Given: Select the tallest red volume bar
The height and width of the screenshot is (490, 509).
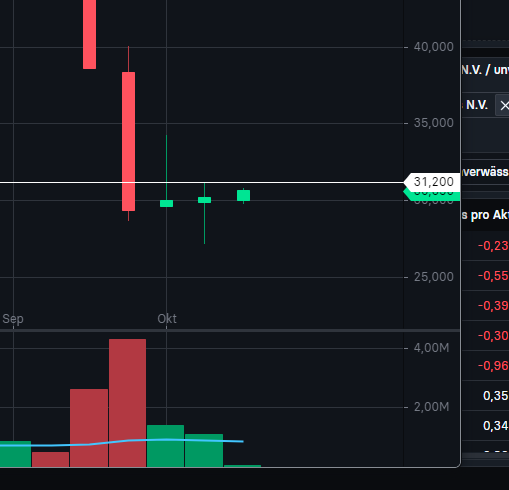Looking at the screenshot, I should pyautogui.click(x=127, y=403).
